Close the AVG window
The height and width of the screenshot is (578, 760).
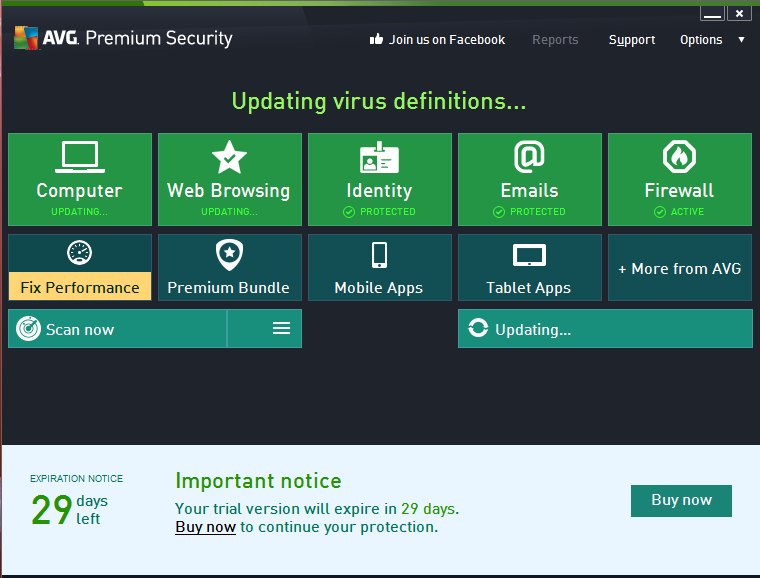[x=739, y=14]
